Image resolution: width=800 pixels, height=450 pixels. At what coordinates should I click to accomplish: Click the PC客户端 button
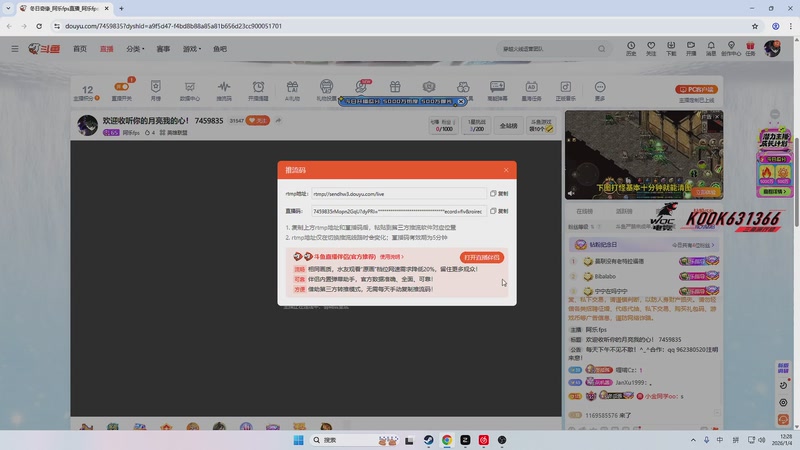click(696, 89)
